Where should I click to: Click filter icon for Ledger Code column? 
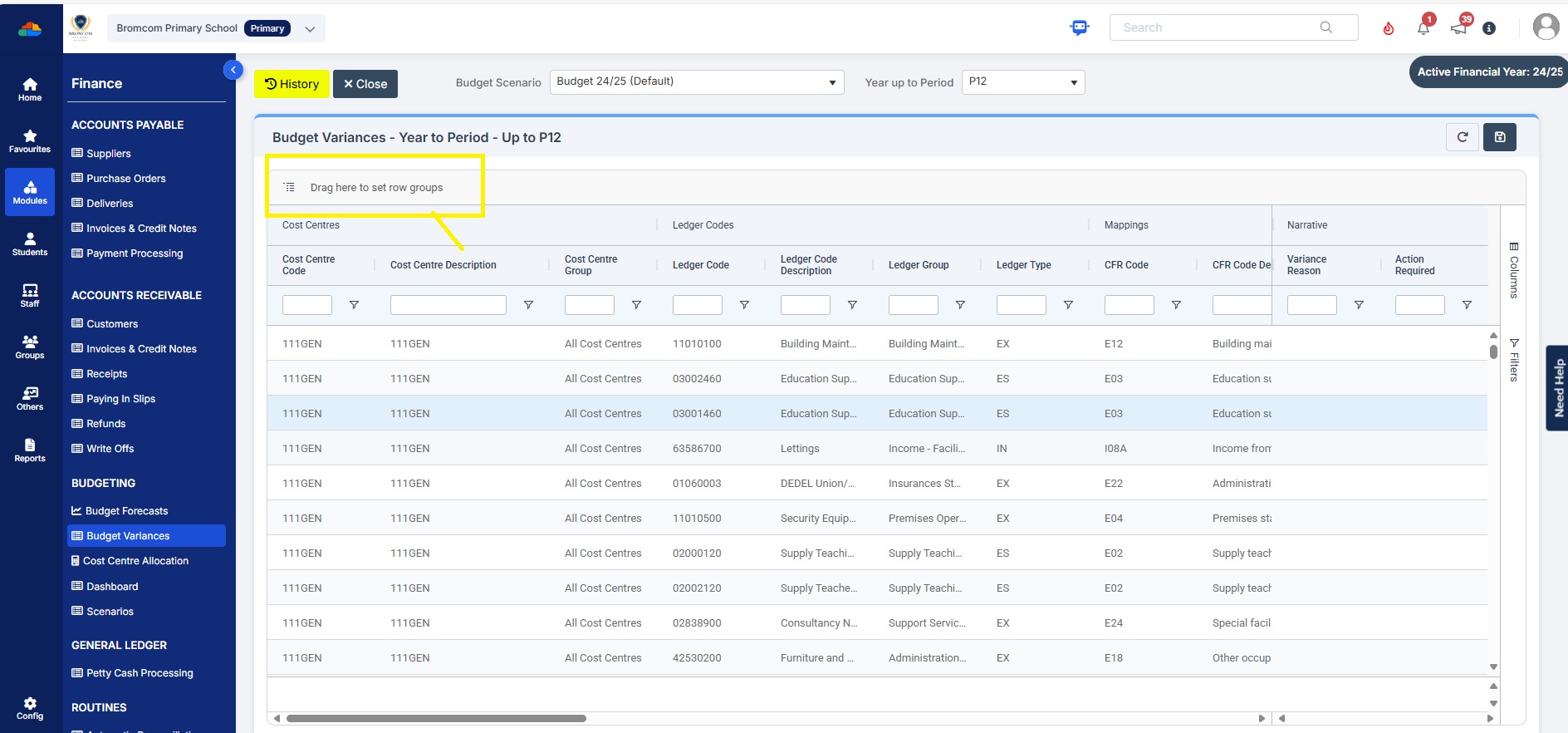(744, 305)
